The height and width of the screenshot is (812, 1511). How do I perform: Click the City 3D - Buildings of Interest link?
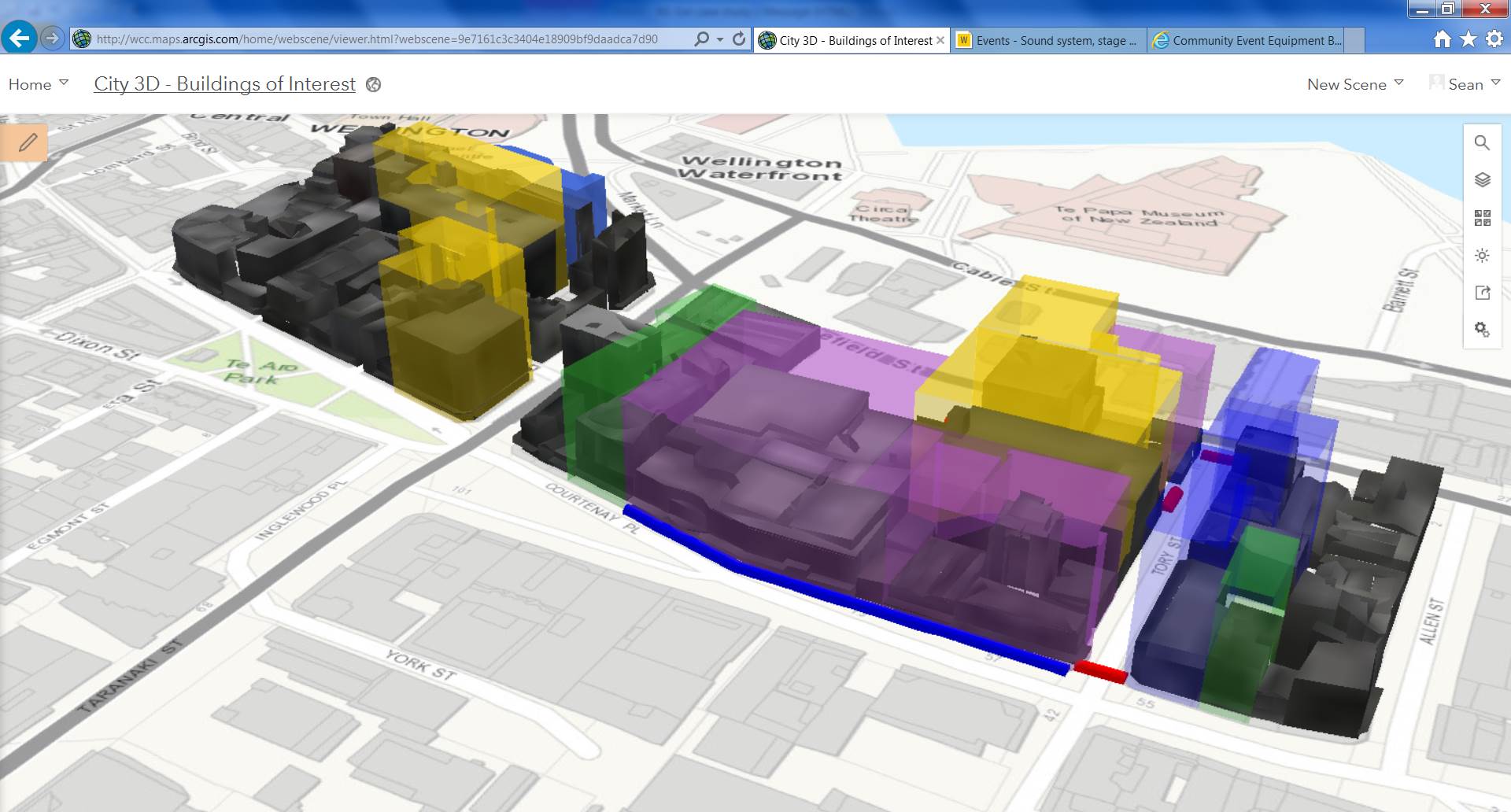[x=224, y=84]
